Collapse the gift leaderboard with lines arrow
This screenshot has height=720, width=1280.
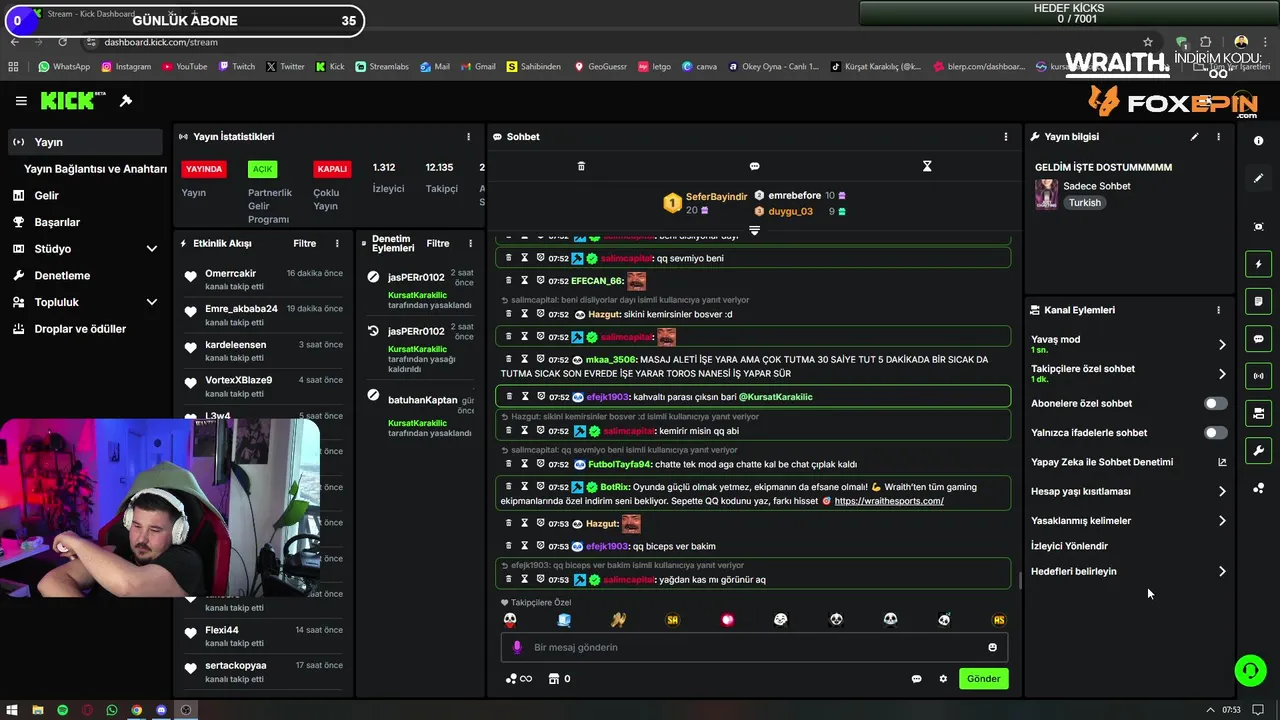point(754,230)
